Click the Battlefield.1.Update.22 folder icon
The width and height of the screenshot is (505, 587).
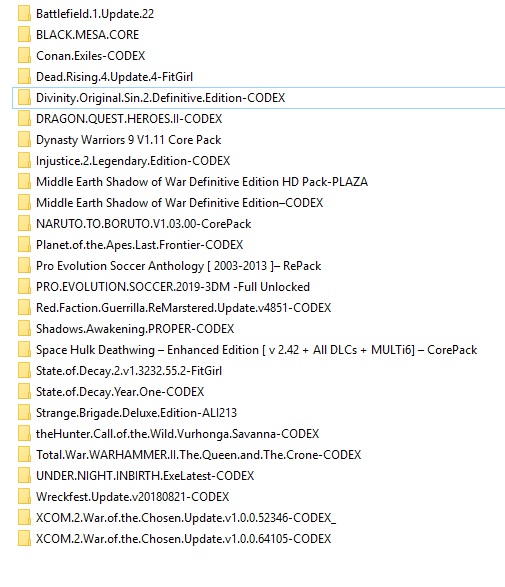pyautogui.click(x=24, y=14)
